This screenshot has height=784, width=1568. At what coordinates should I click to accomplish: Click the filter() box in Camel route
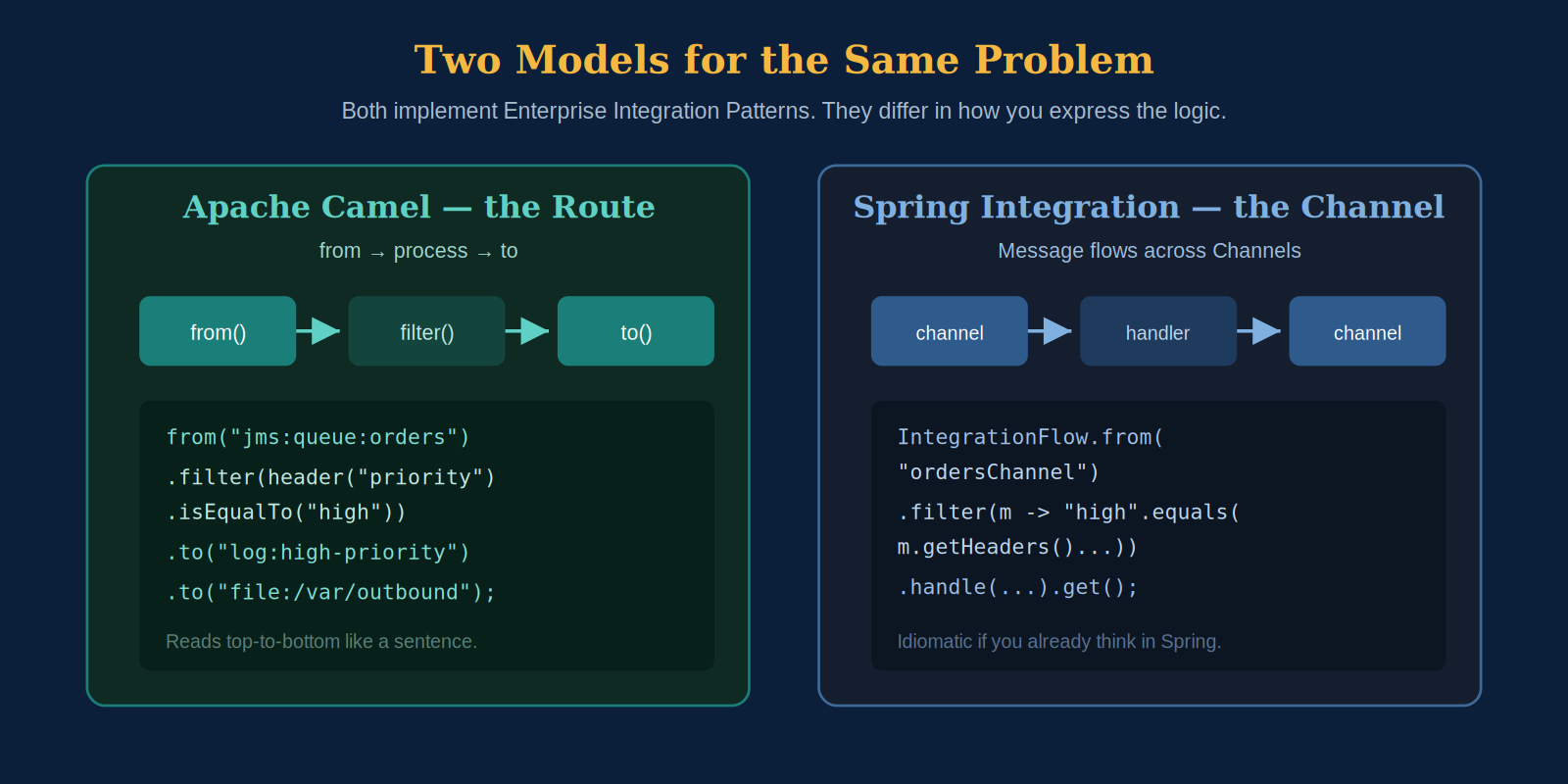point(426,331)
